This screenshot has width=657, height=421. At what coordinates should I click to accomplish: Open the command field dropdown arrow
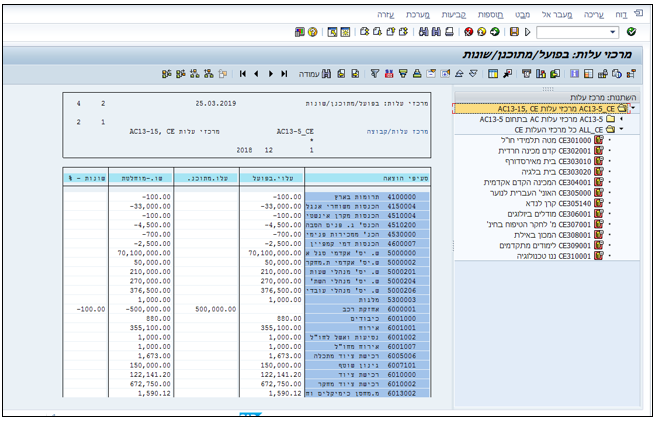click(x=613, y=32)
